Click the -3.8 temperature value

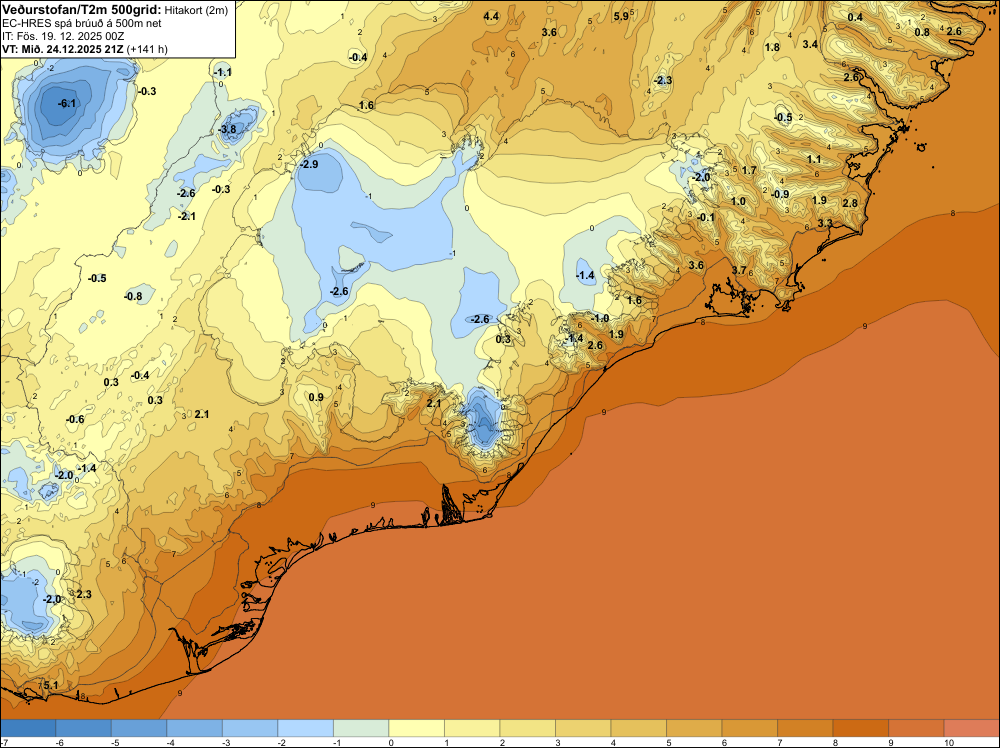[x=227, y=129]
